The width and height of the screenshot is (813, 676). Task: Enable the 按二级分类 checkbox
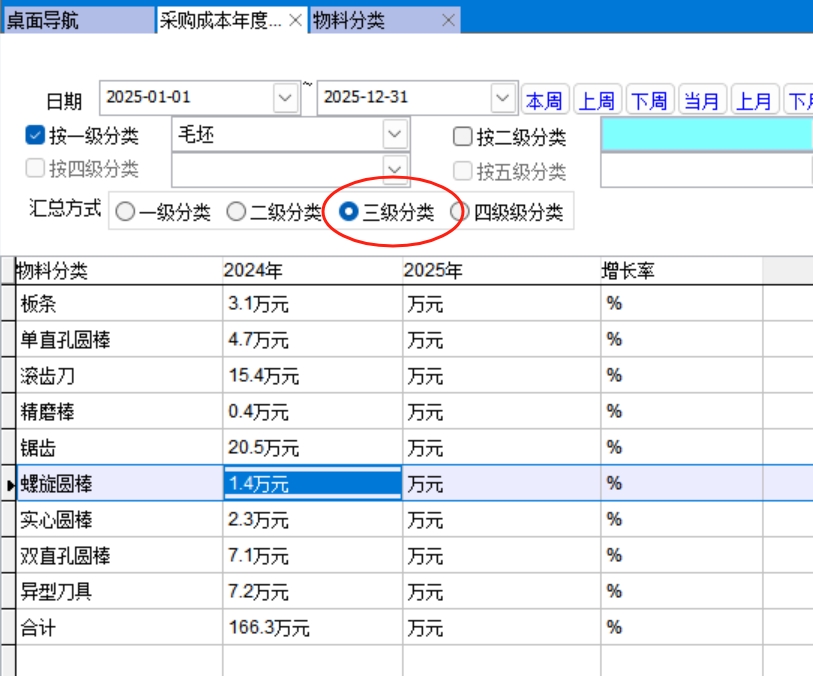tap(462, 136)
